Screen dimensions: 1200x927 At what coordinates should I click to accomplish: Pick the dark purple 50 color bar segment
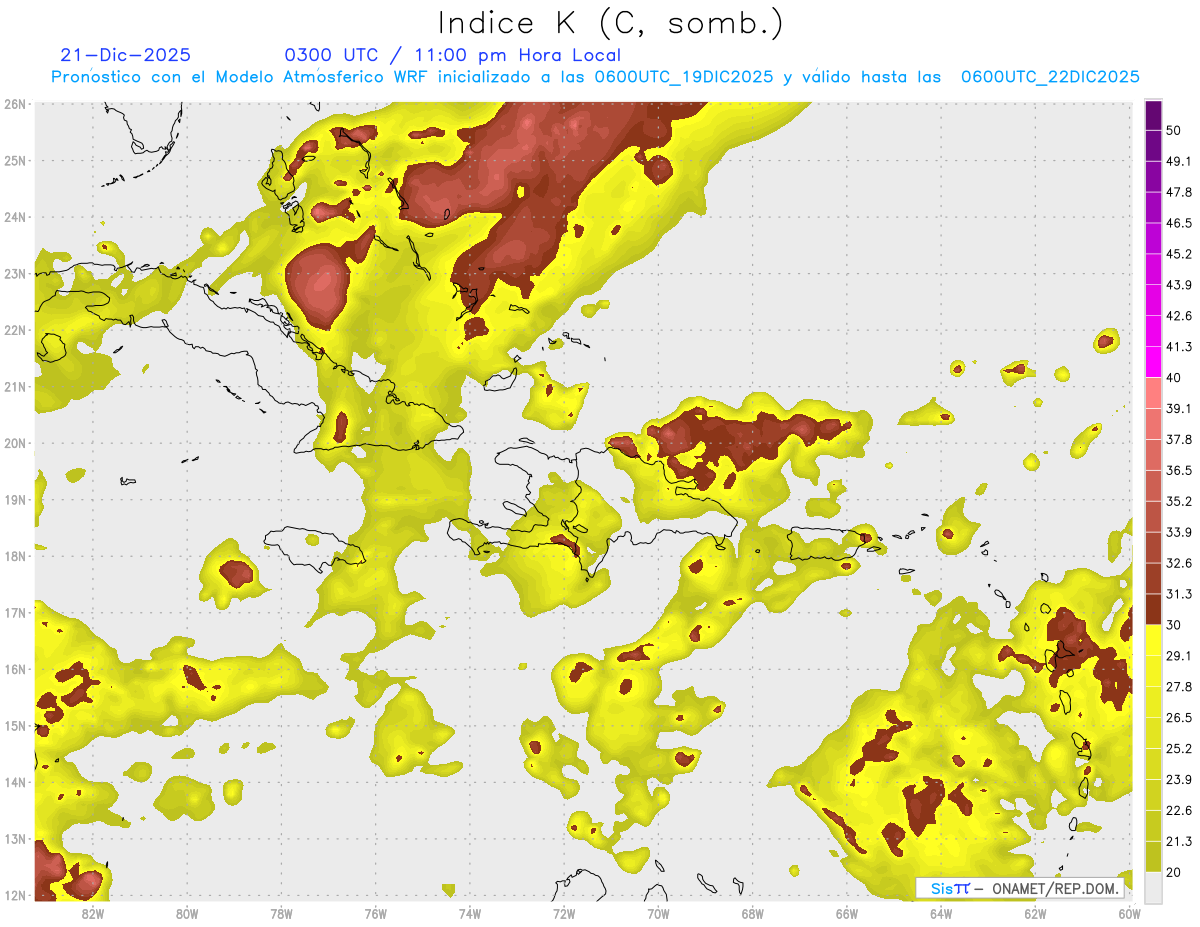click(x=1153, y=115)
